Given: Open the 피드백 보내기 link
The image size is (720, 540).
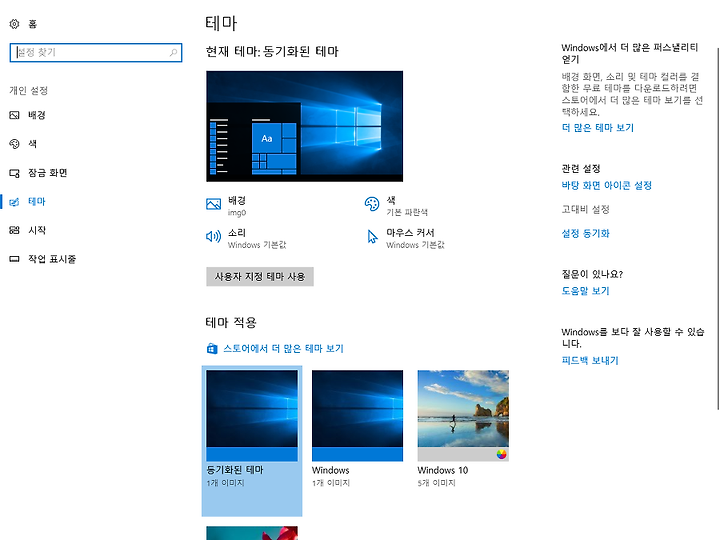Looking at the screenshot, I should click(590, 360).
